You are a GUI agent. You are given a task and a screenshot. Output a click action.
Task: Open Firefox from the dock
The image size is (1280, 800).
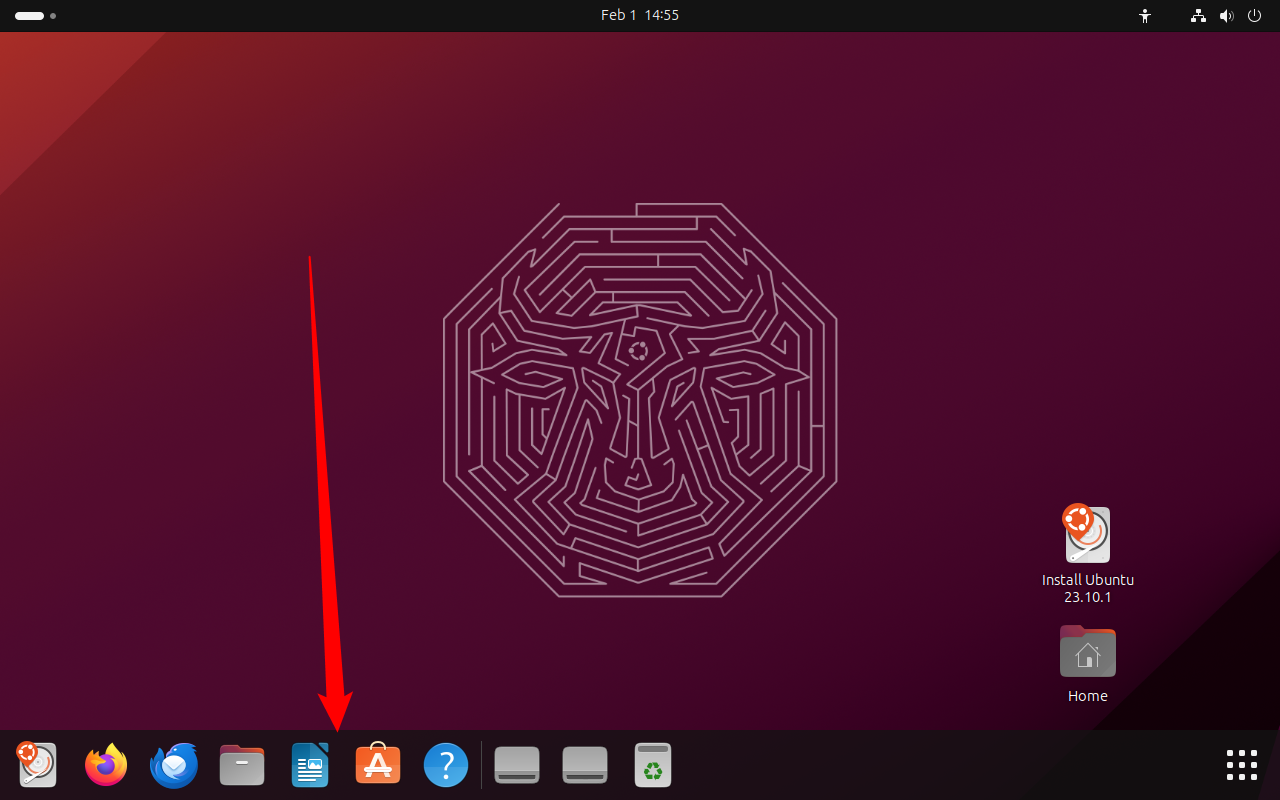(x=106, y=766)
